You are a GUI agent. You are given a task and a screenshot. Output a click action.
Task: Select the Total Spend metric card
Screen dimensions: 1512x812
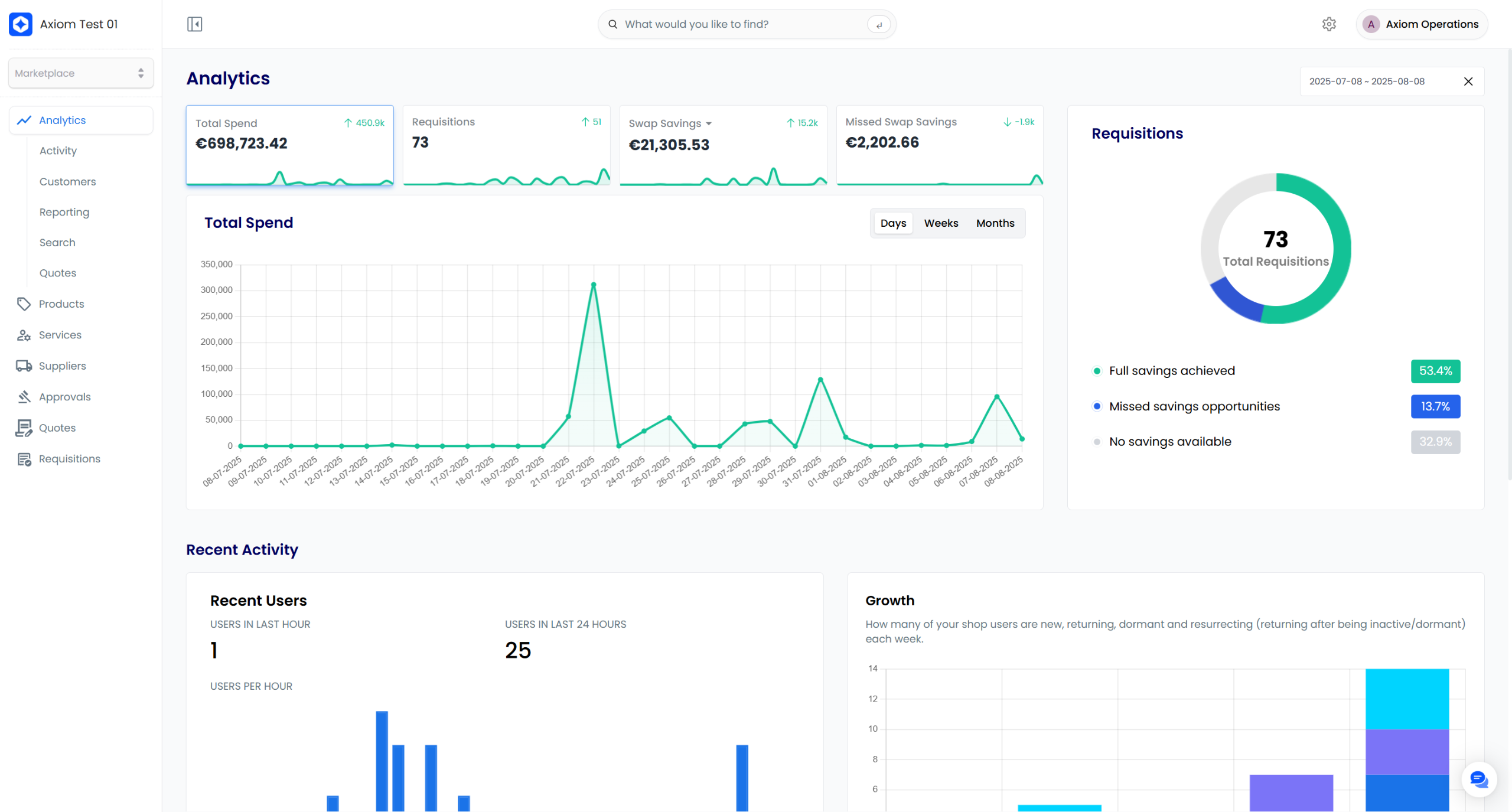pos(289,145)
